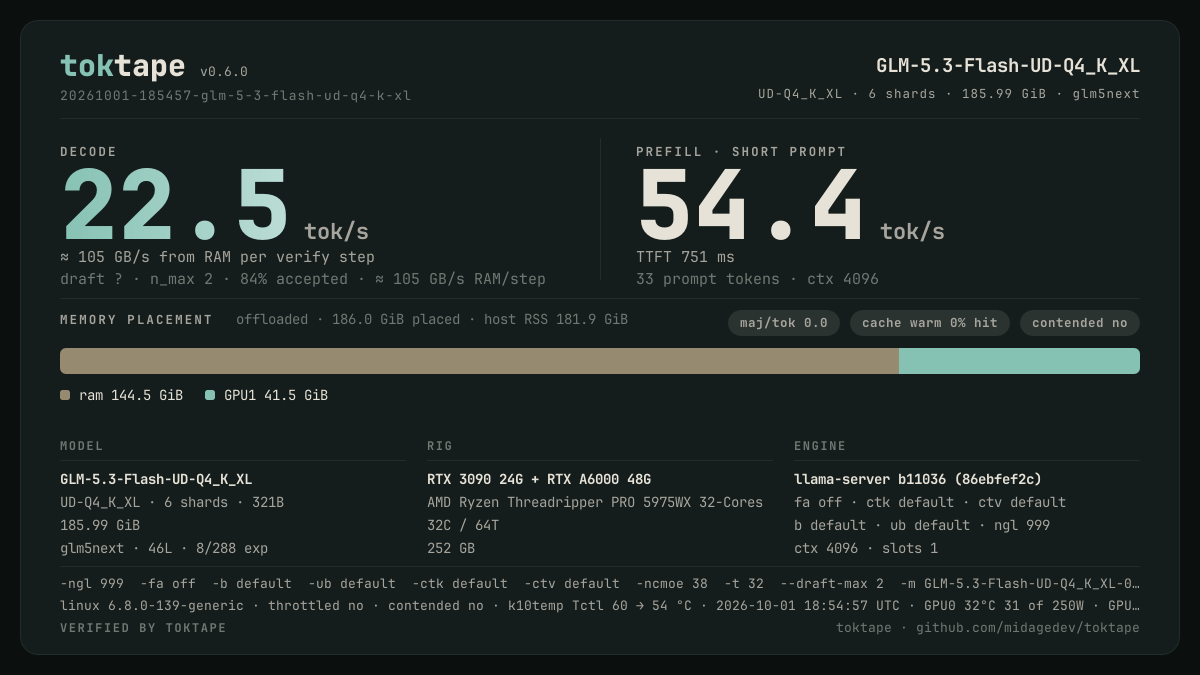Click header model name GLM-5.3-Flash-UD-Q4_K_XL
Image resolution: width=1200 pixels, height=675 pixels.
point(1008,66)
